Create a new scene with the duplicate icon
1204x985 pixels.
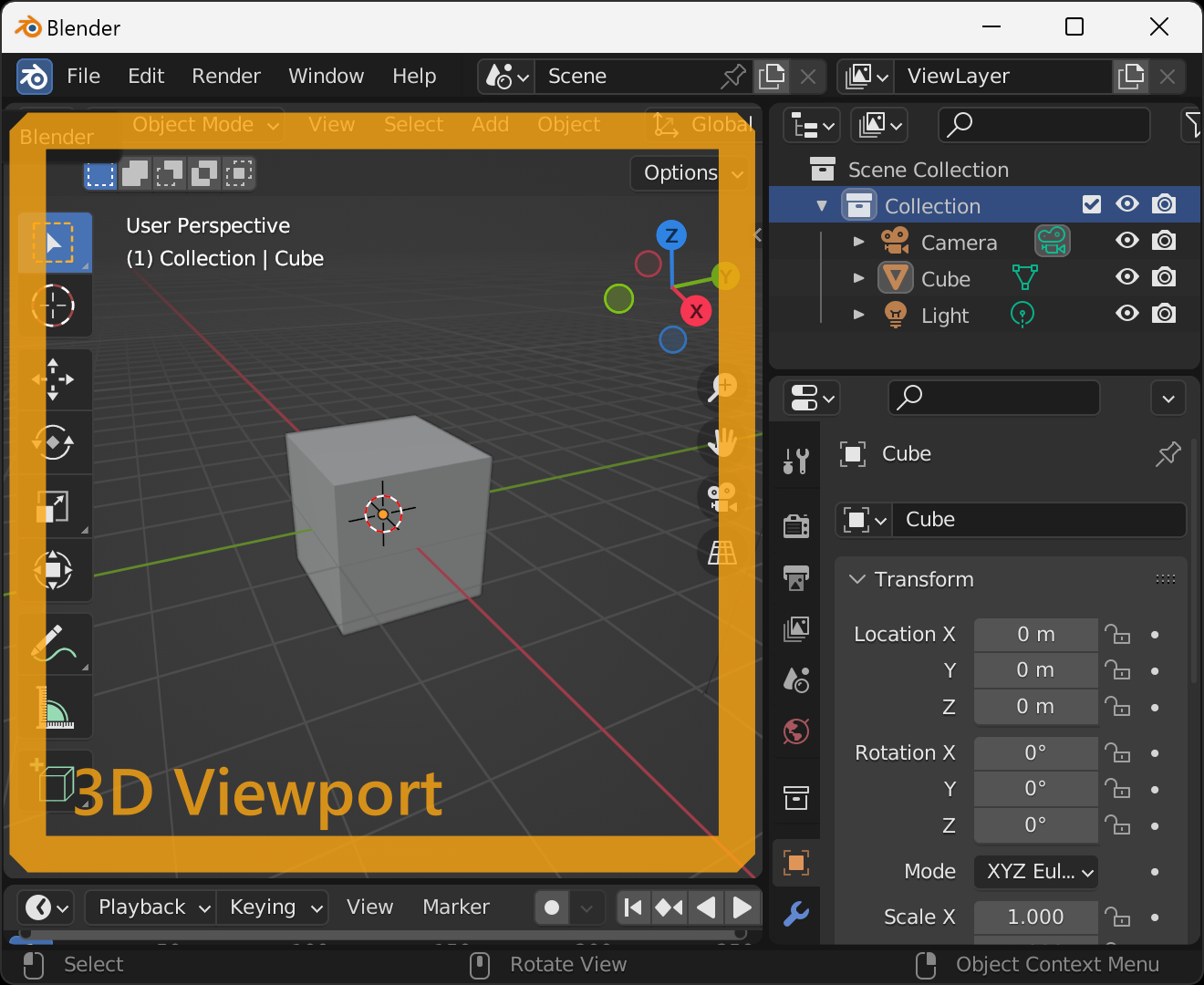[772, 77]
